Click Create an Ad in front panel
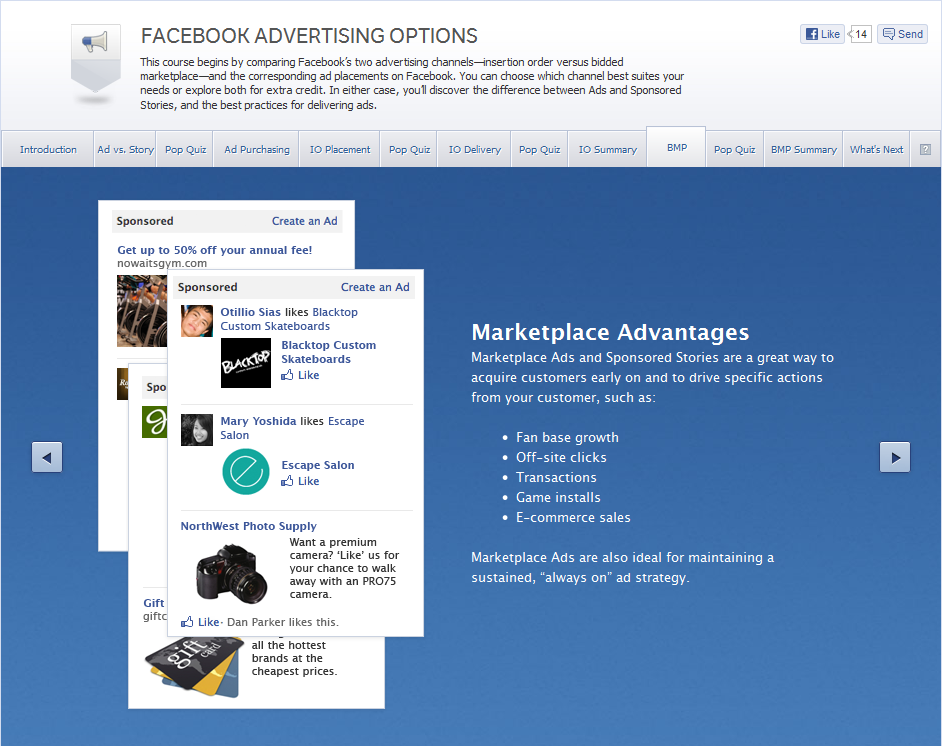The height and width of the screenshot is (746, 942). click(375, 287)
